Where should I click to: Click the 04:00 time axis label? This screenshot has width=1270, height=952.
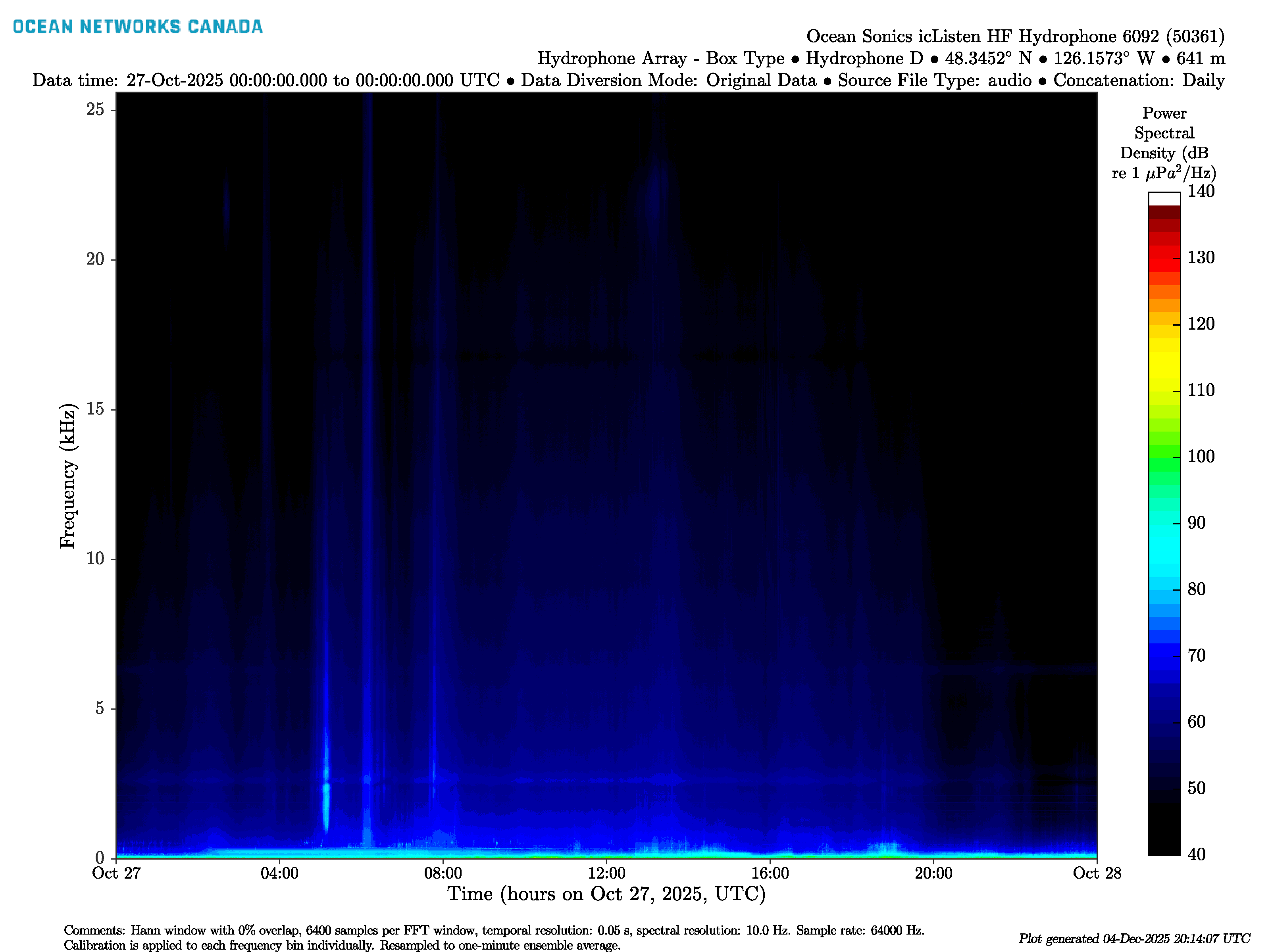280,873
